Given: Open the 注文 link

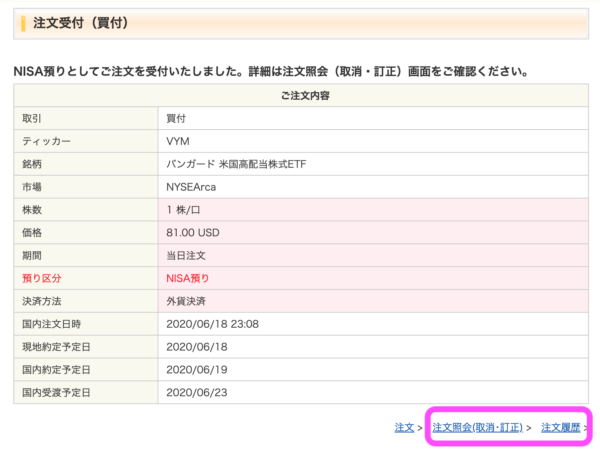Looking at the screenshot, I should tap(404, 428).
